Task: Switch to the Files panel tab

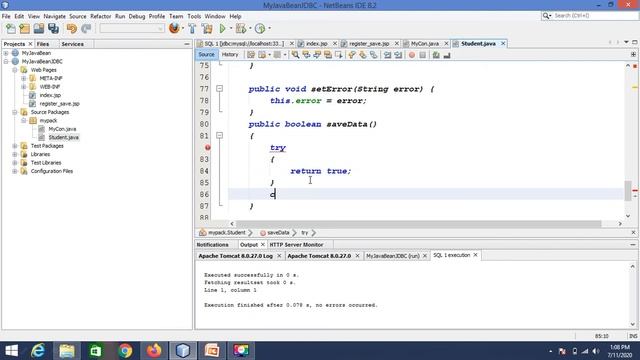Action: [x=43, y=44]
